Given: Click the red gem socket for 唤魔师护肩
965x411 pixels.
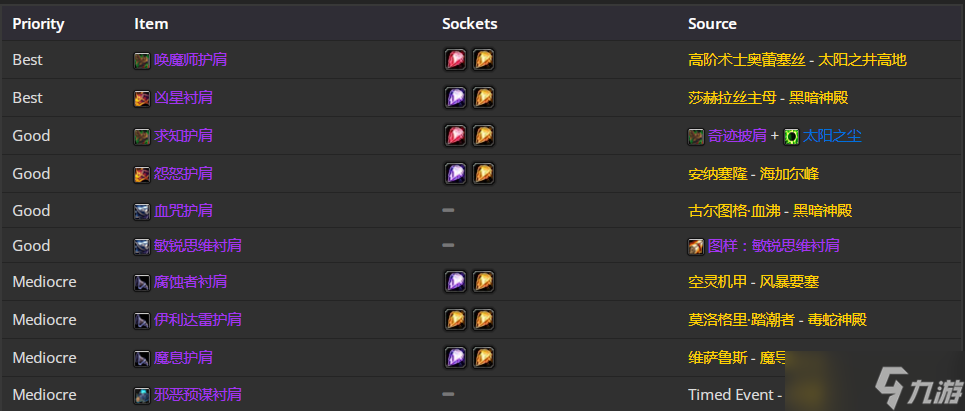Looking at the screenshot, I should click(x=455, y=60).
